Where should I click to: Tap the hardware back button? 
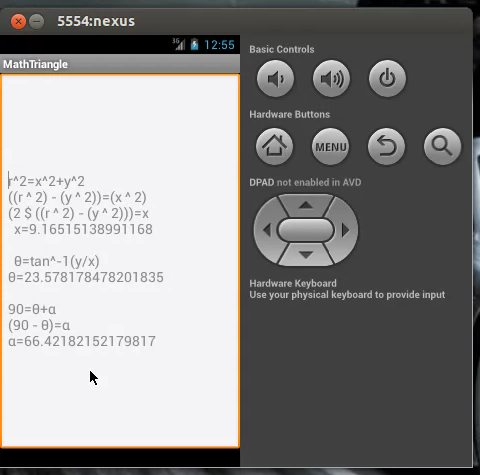(386, 146)
